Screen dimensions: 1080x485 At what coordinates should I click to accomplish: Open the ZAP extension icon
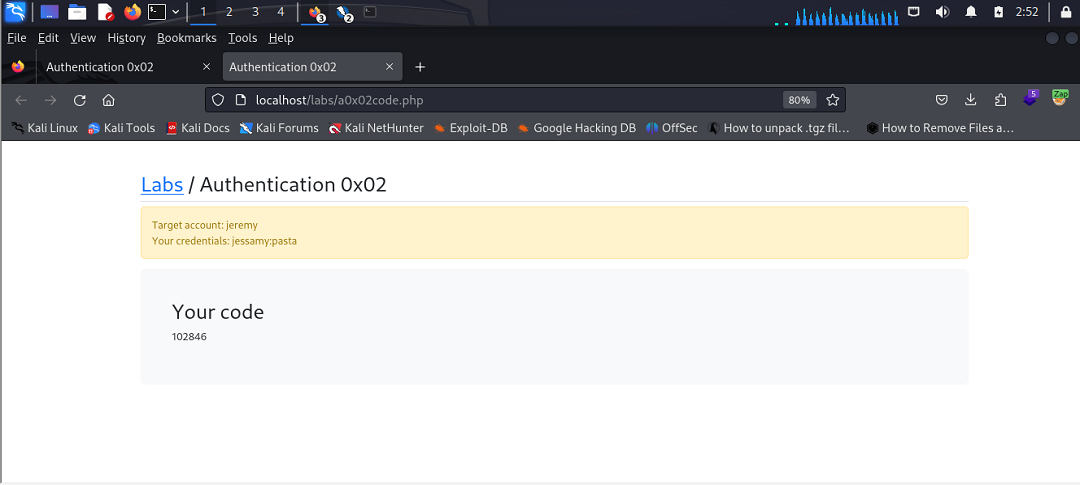tap(1060, 98)
